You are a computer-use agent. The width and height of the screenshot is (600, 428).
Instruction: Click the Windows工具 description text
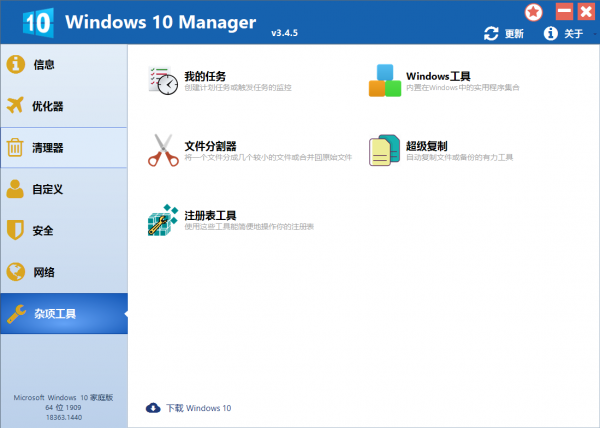coord(463,88)
